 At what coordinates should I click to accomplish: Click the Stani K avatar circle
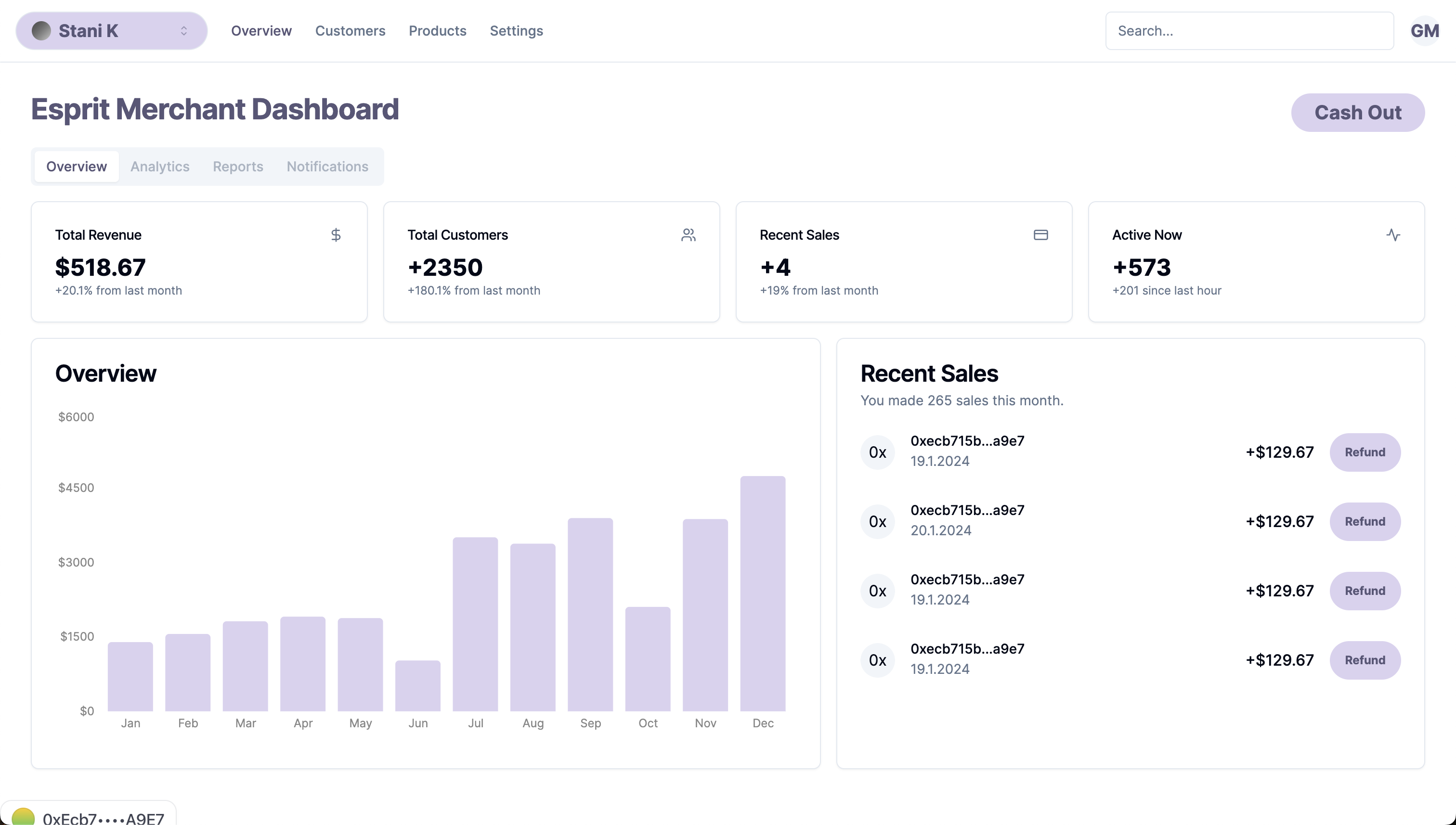pyautogui.click(x=41, y=31)
